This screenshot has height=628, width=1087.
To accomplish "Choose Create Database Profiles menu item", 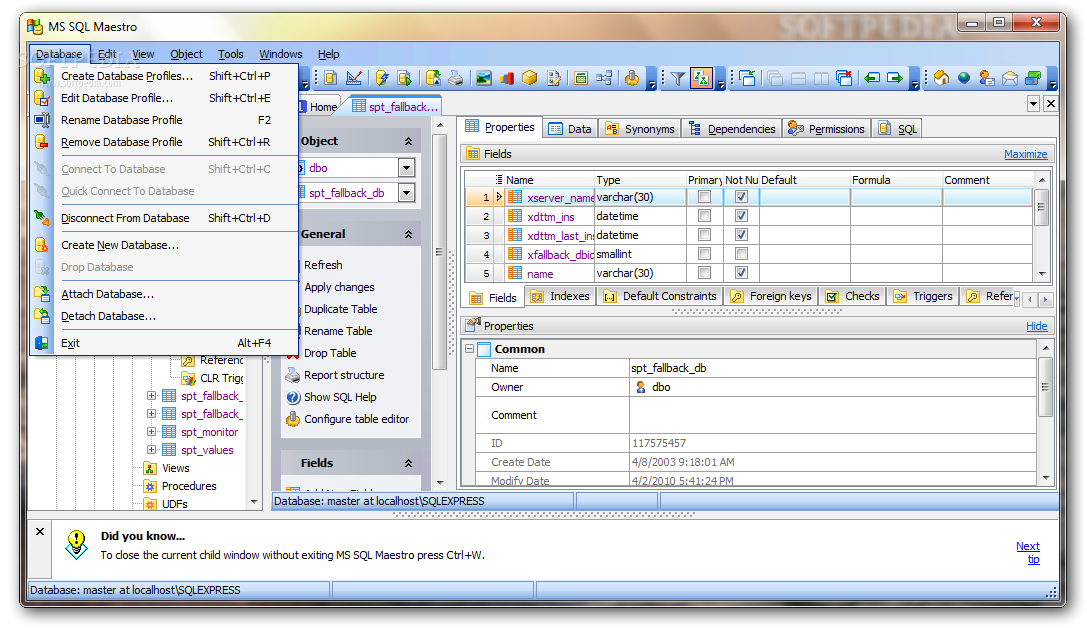I will (164, 76).
